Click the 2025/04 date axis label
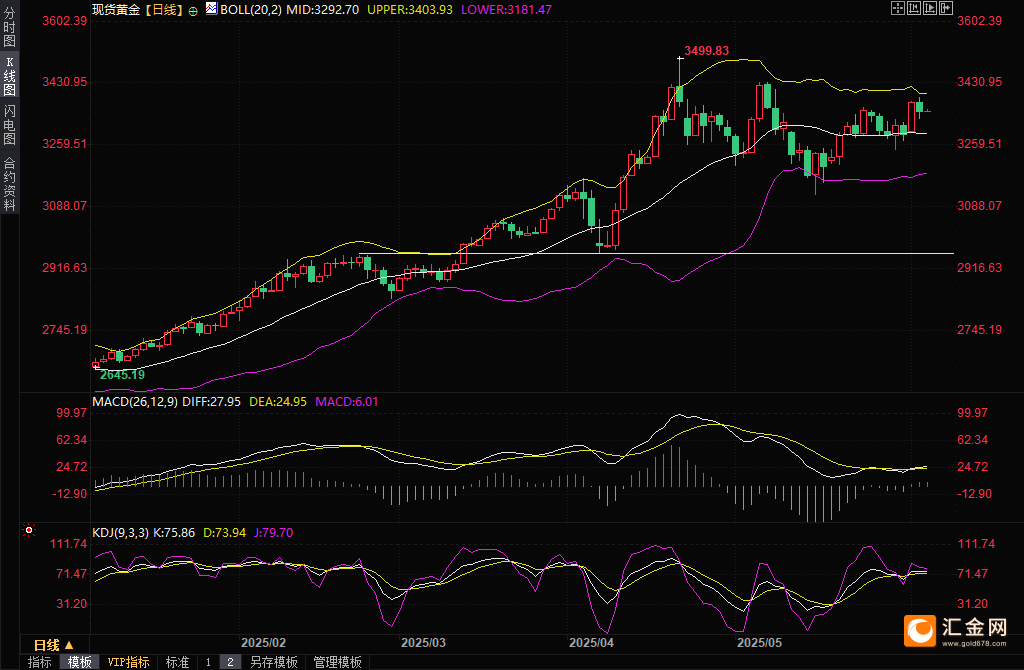 (x=591, y=643)
